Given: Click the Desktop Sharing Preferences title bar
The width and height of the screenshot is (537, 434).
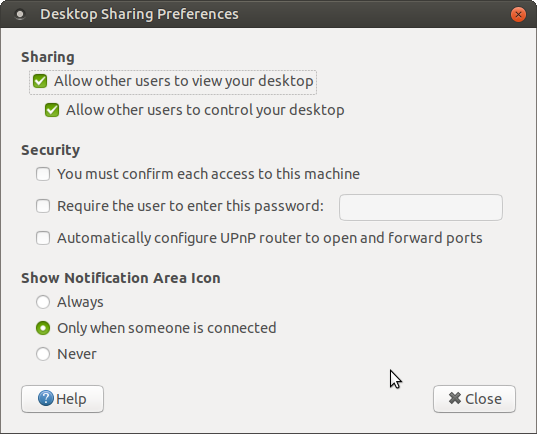Looking at the screenshot, I should (x=268, y=14).
